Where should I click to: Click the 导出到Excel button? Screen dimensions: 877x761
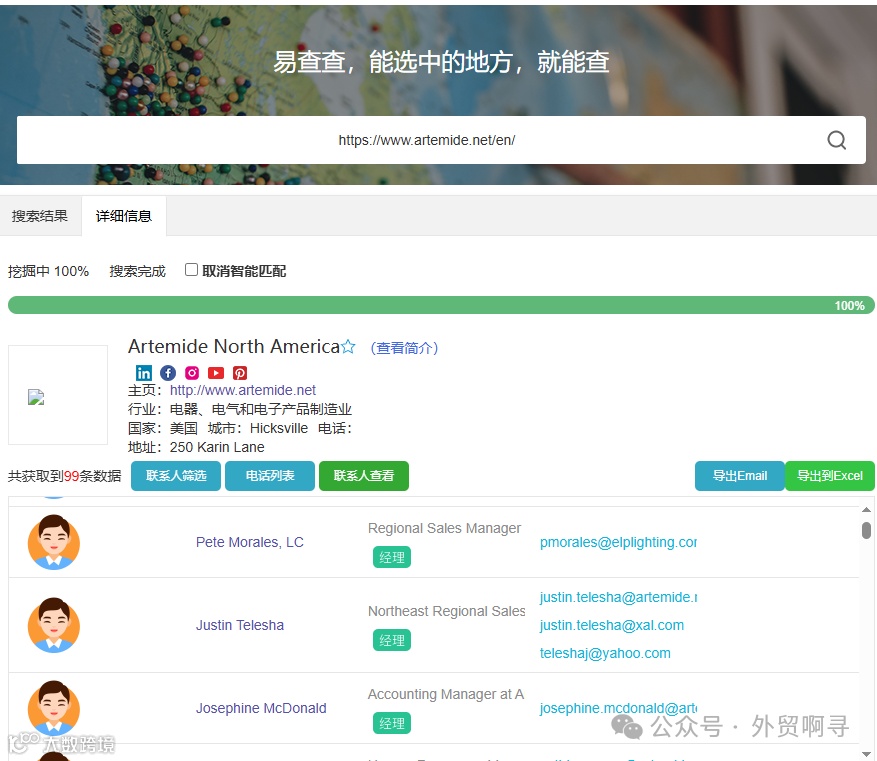click(829, 476)
